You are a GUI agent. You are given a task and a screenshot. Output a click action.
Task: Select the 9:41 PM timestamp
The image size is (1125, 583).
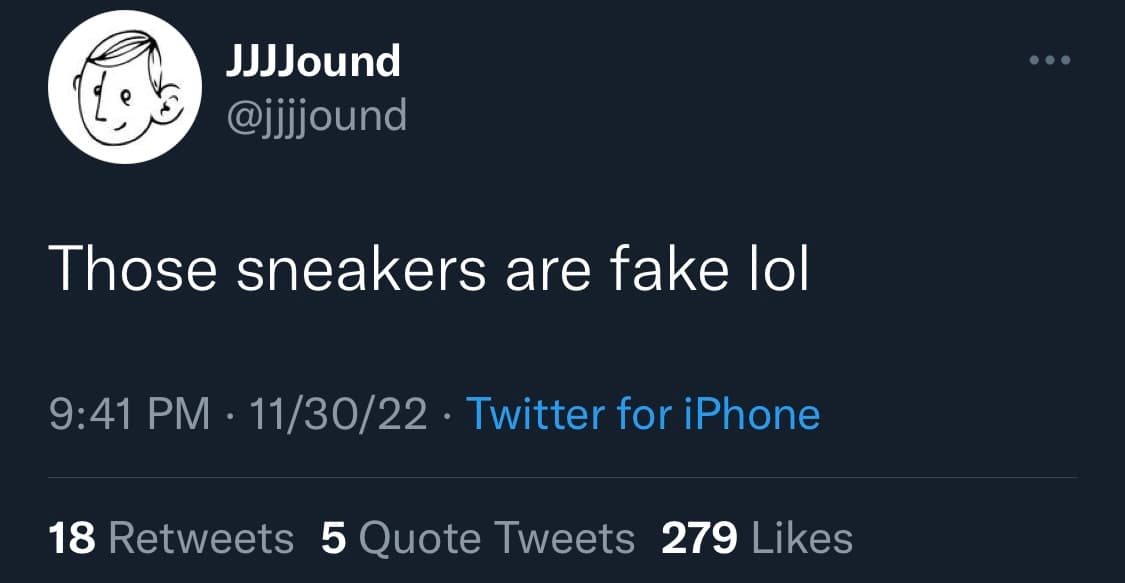[130, 414]
